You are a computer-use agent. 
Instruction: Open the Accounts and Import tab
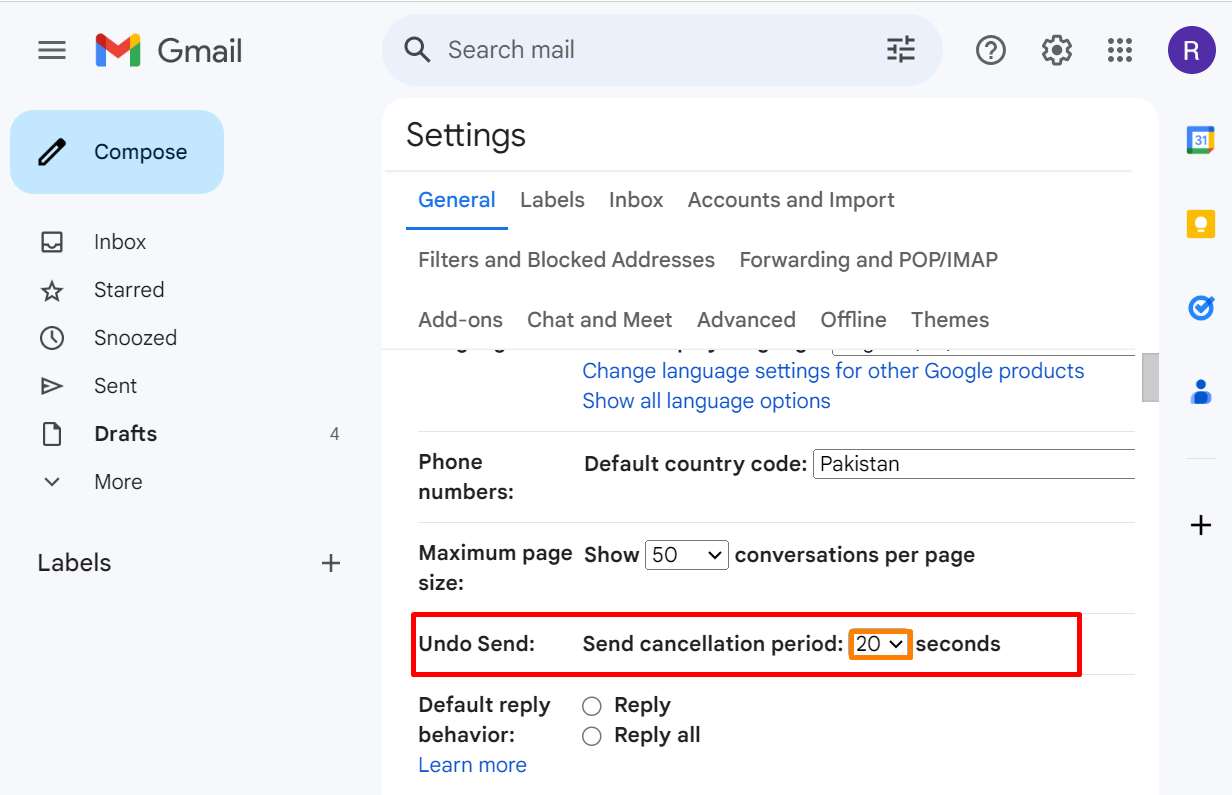click(791, 200)
